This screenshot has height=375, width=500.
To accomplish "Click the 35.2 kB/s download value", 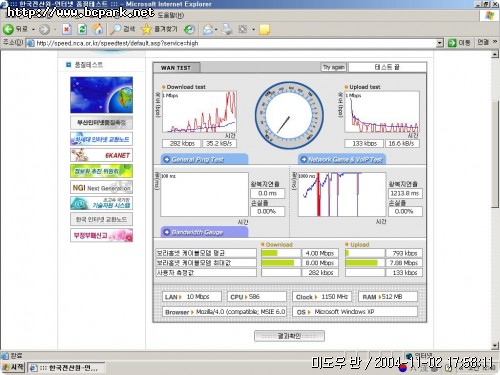I will [x=219, y=144].
